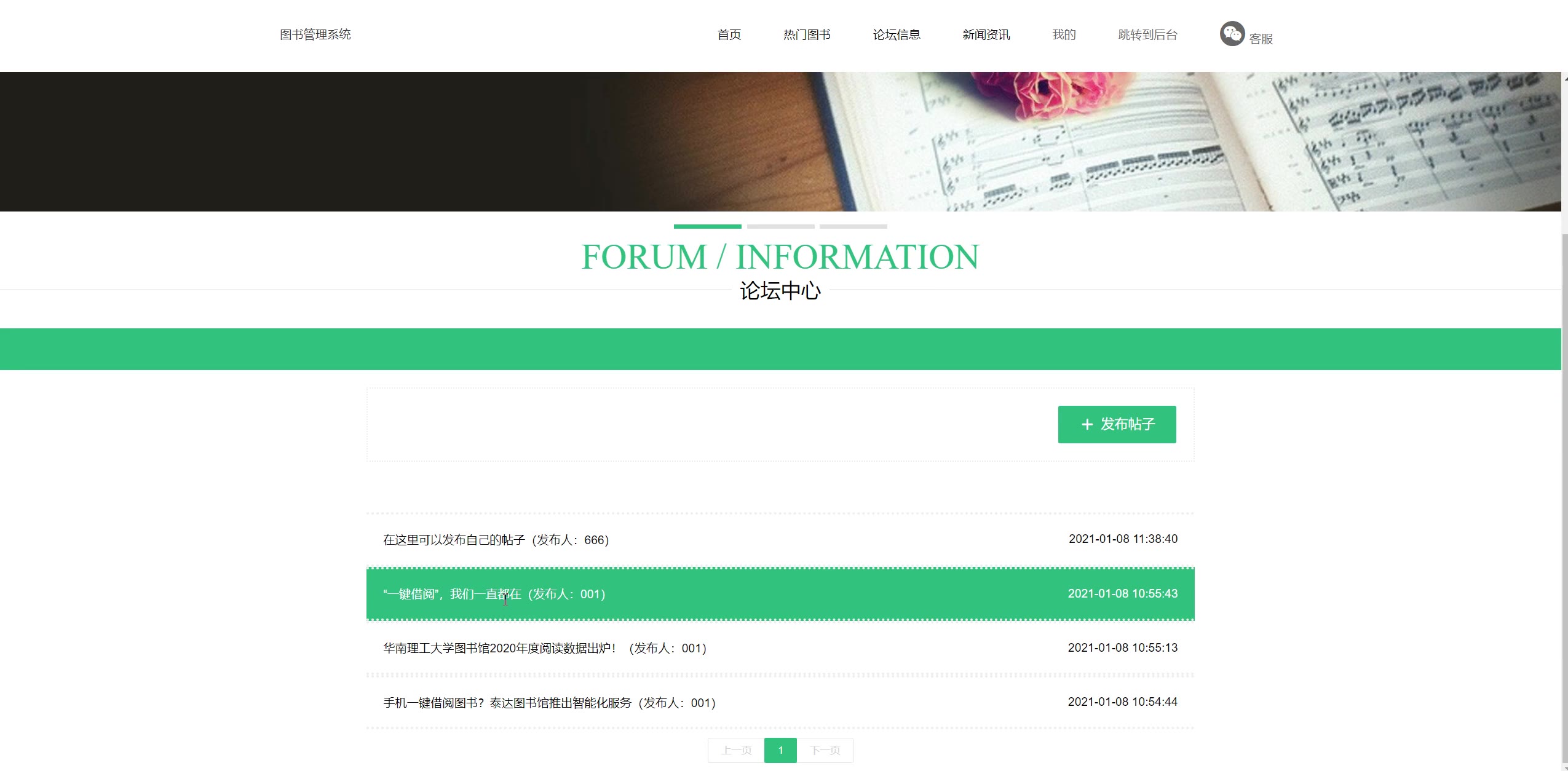Open post “一键借阅”，我们一直都在
Viewport: 1568px width, 771px height.
[x=494, y=594]
